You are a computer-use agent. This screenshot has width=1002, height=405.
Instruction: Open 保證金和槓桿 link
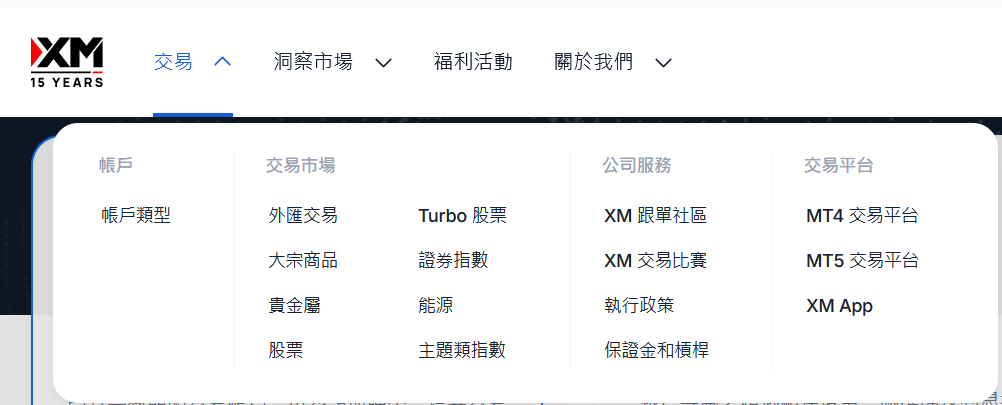(x=656, y=350)
